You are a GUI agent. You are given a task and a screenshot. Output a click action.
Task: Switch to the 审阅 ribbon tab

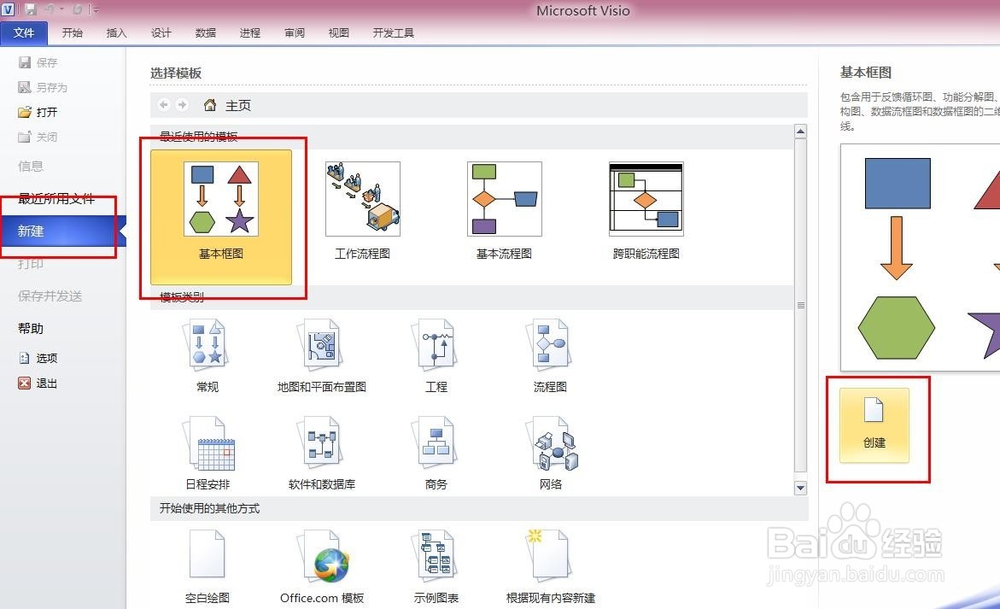pos(294,33)
